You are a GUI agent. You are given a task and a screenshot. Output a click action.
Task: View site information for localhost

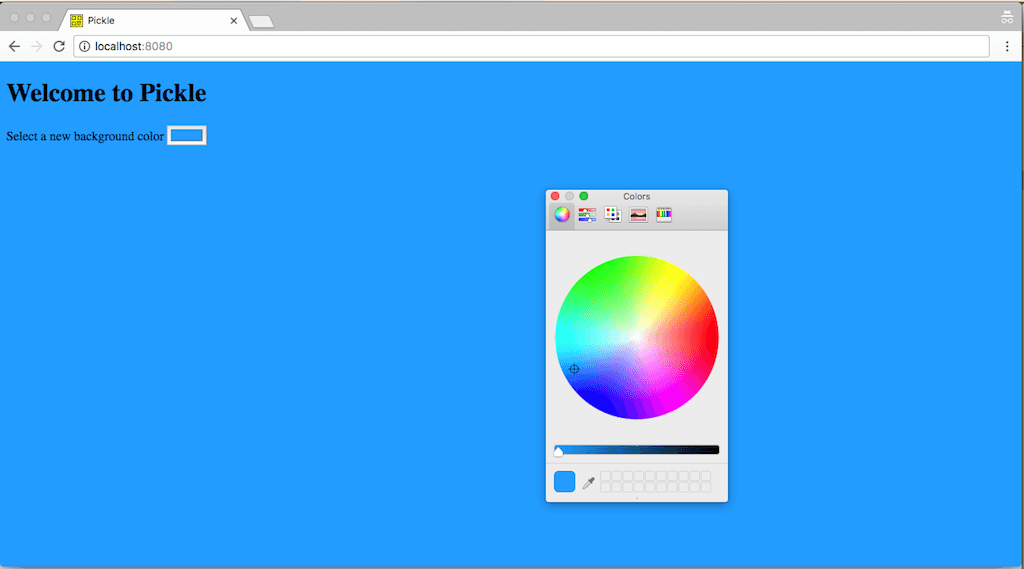coord(84,46)
